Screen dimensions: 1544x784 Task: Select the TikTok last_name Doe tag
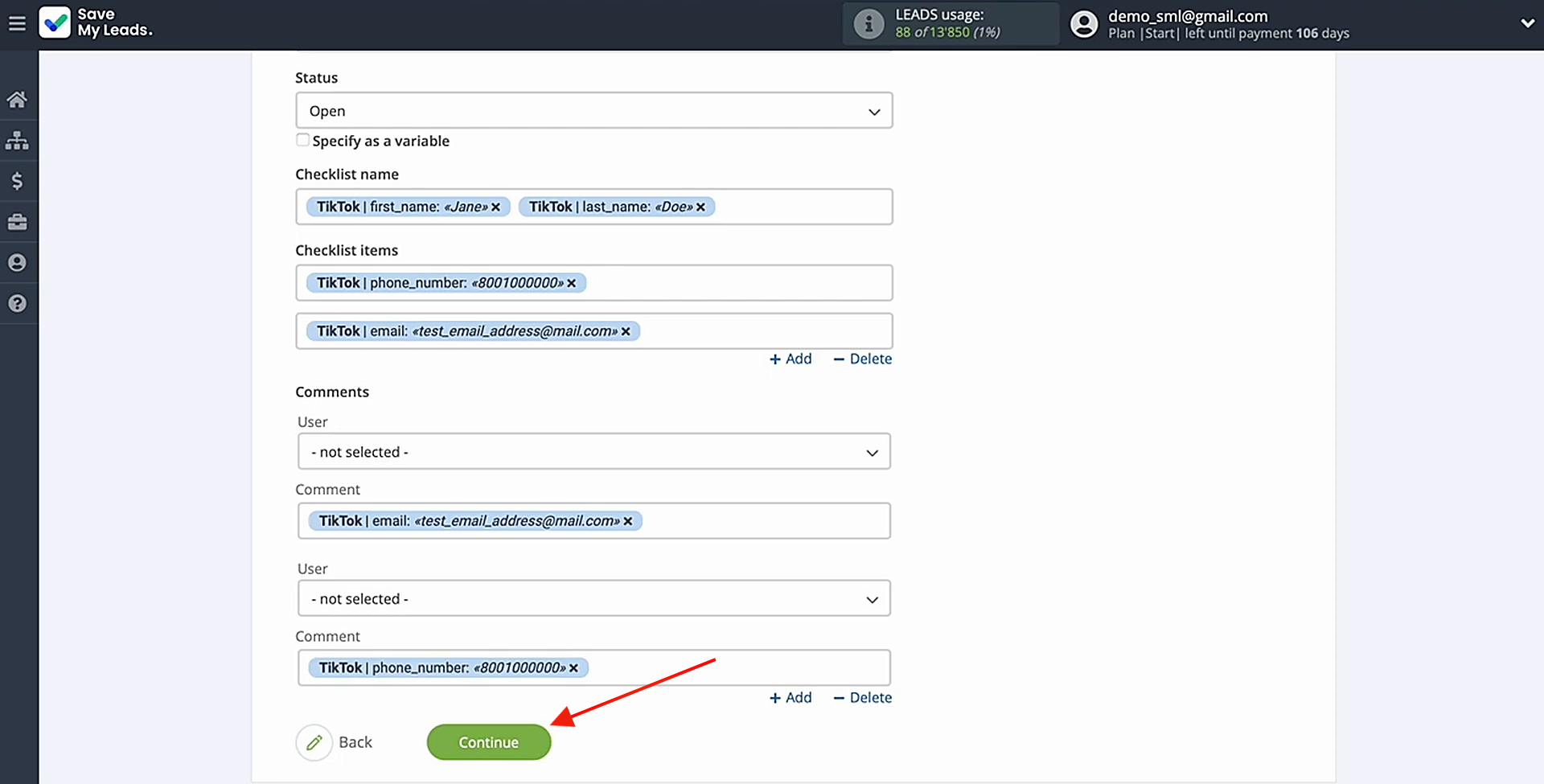[617, 207]
